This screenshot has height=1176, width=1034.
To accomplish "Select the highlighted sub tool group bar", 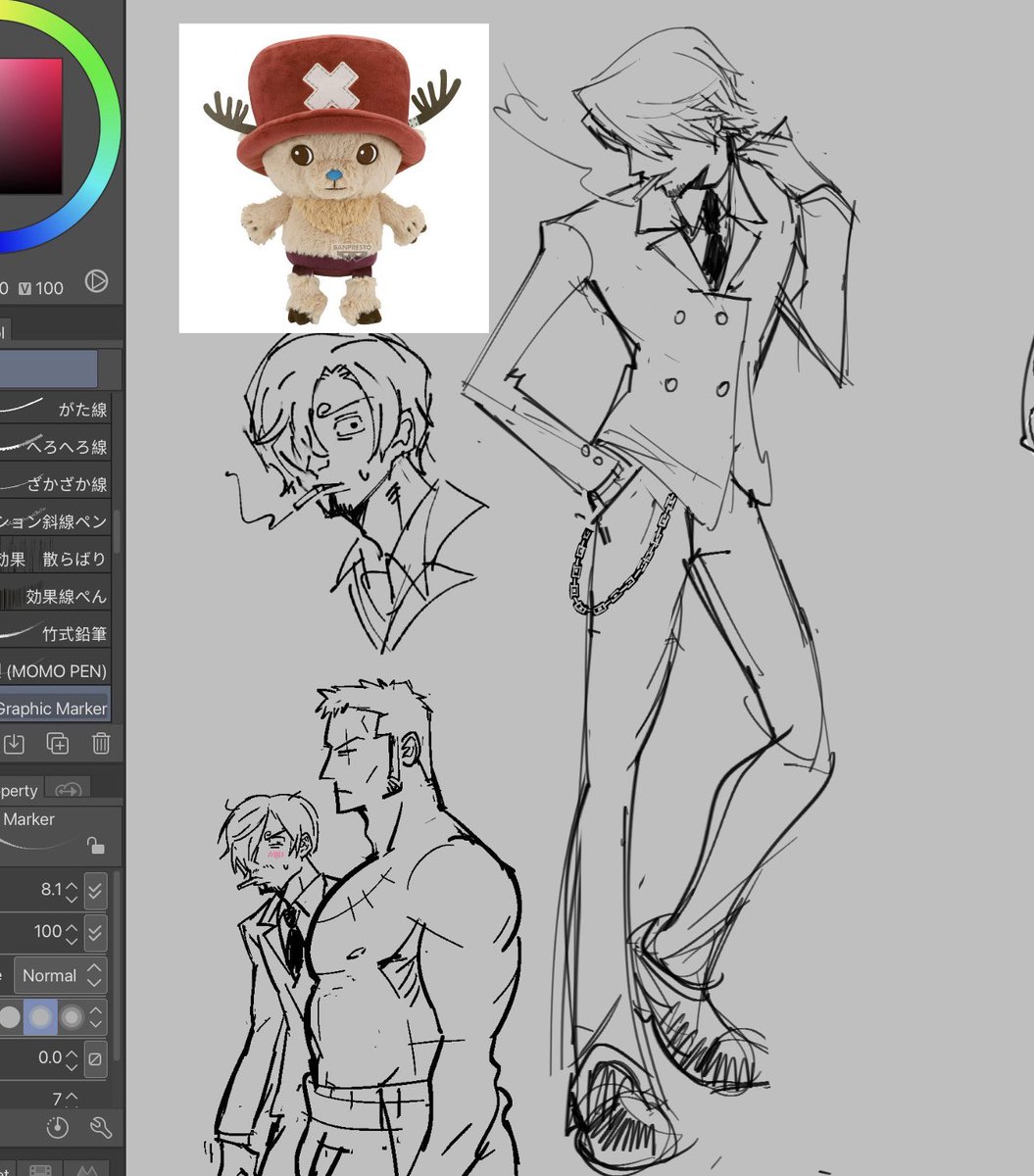I will point(48,369).
